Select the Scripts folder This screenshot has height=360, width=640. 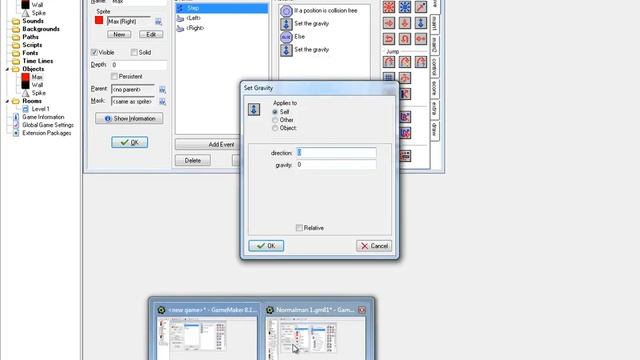[32, 45]
